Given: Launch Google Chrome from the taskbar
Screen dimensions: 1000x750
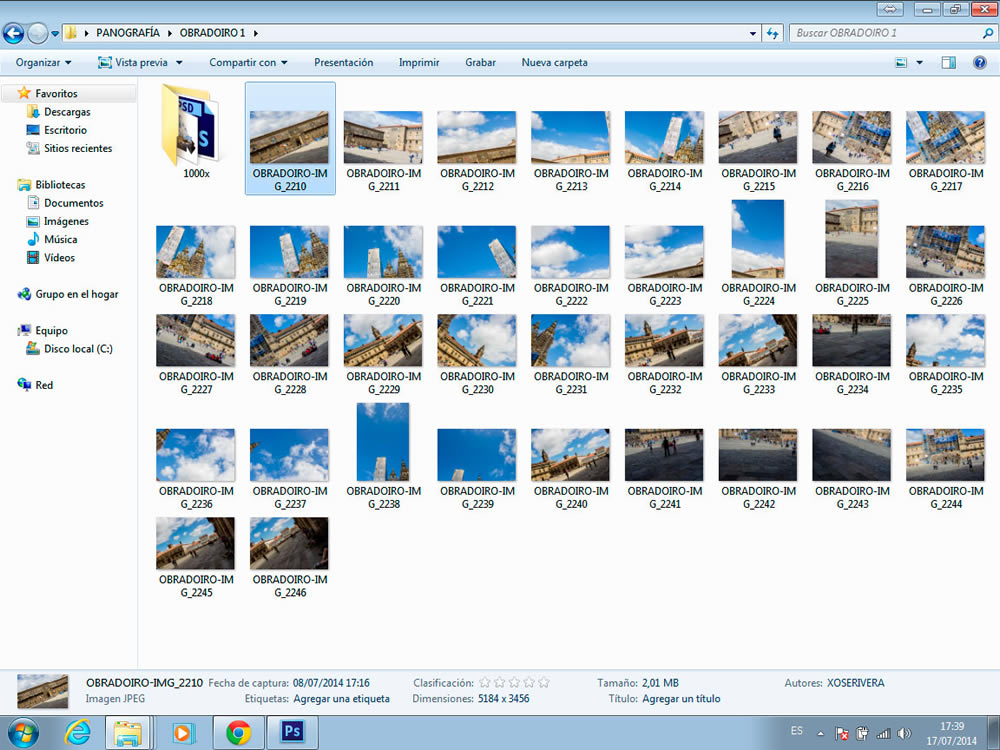Looking at the screenshot, I should pyautogui.click(x=238, y=732).
